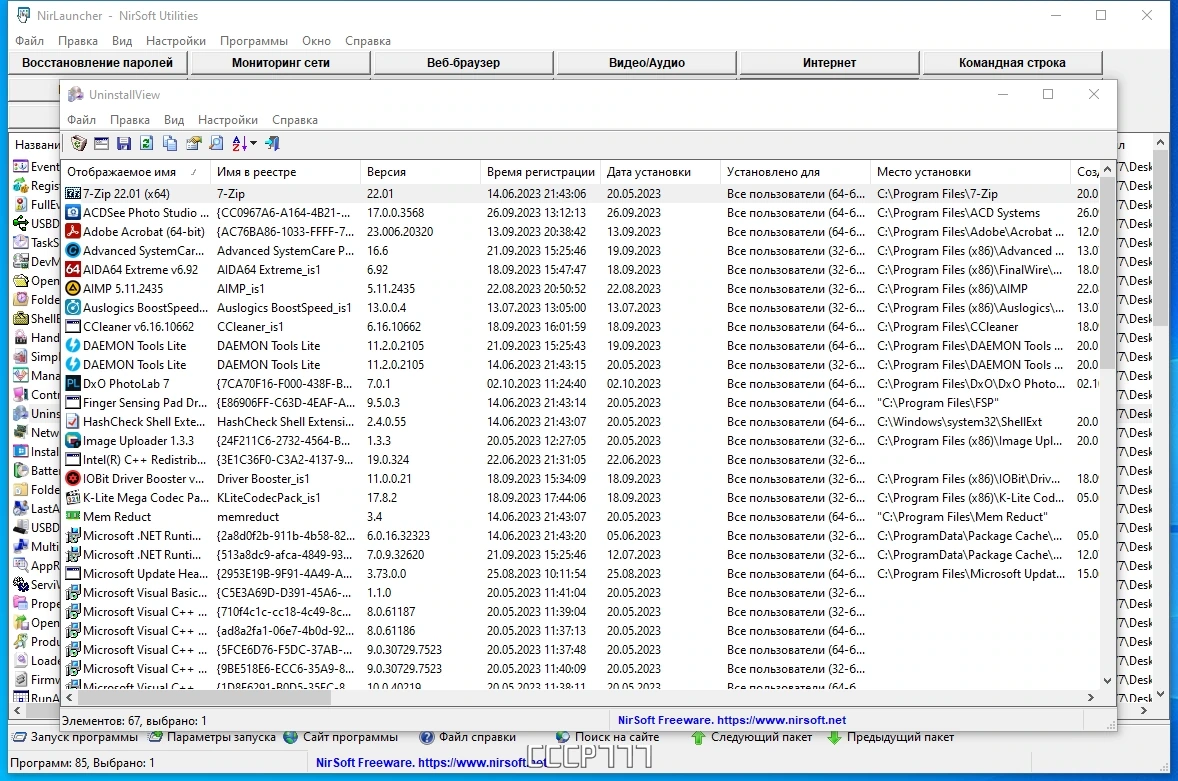
Task: Select the Advanced SystemCar... row
Action: pyautogui.click(x=581, y=251)
